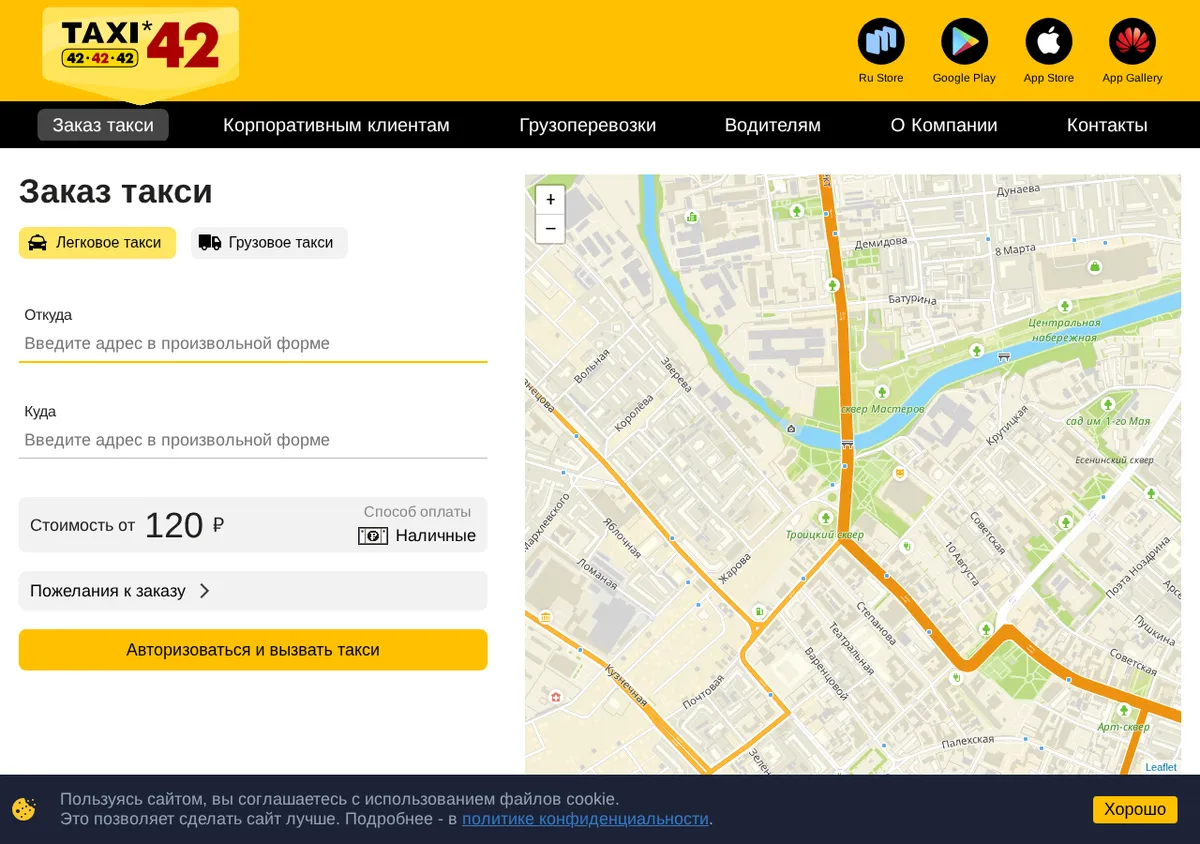Expand Пожелания к заказу section
This screenshot has height=844, width=1200.
[x=253, y=591]
